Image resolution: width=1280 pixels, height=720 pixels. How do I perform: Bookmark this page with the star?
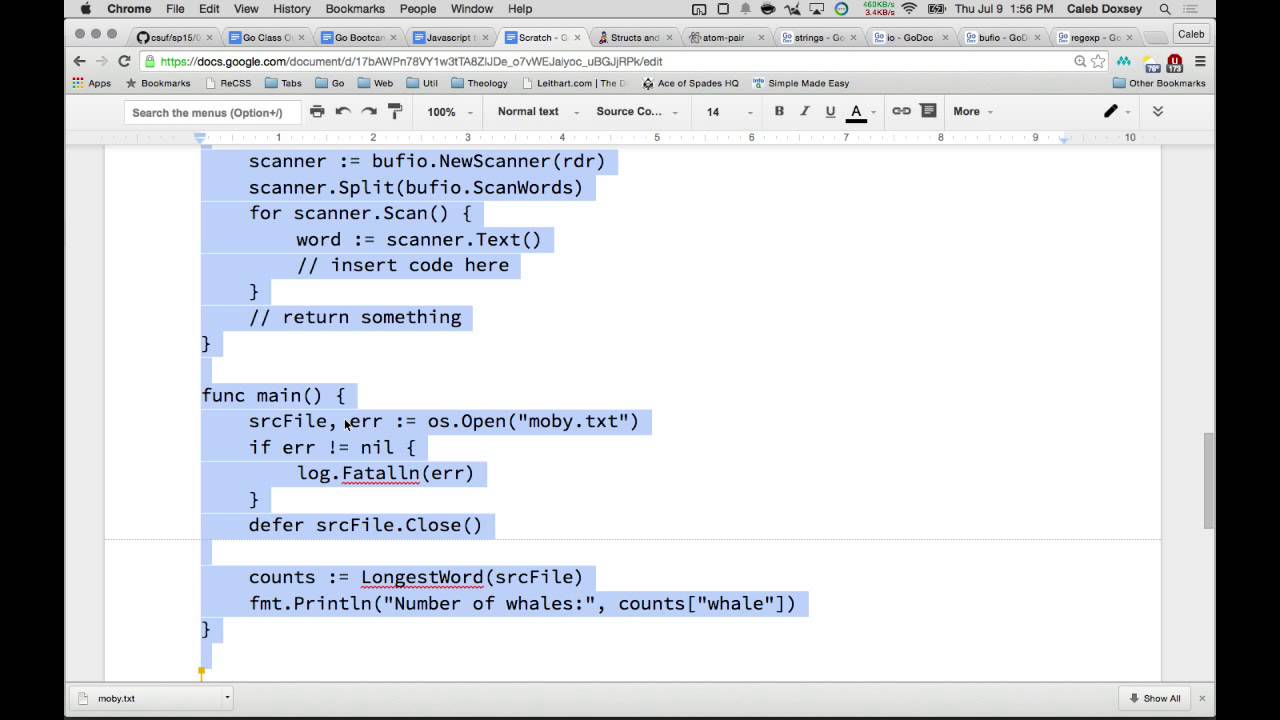[x=1098, y=61]
